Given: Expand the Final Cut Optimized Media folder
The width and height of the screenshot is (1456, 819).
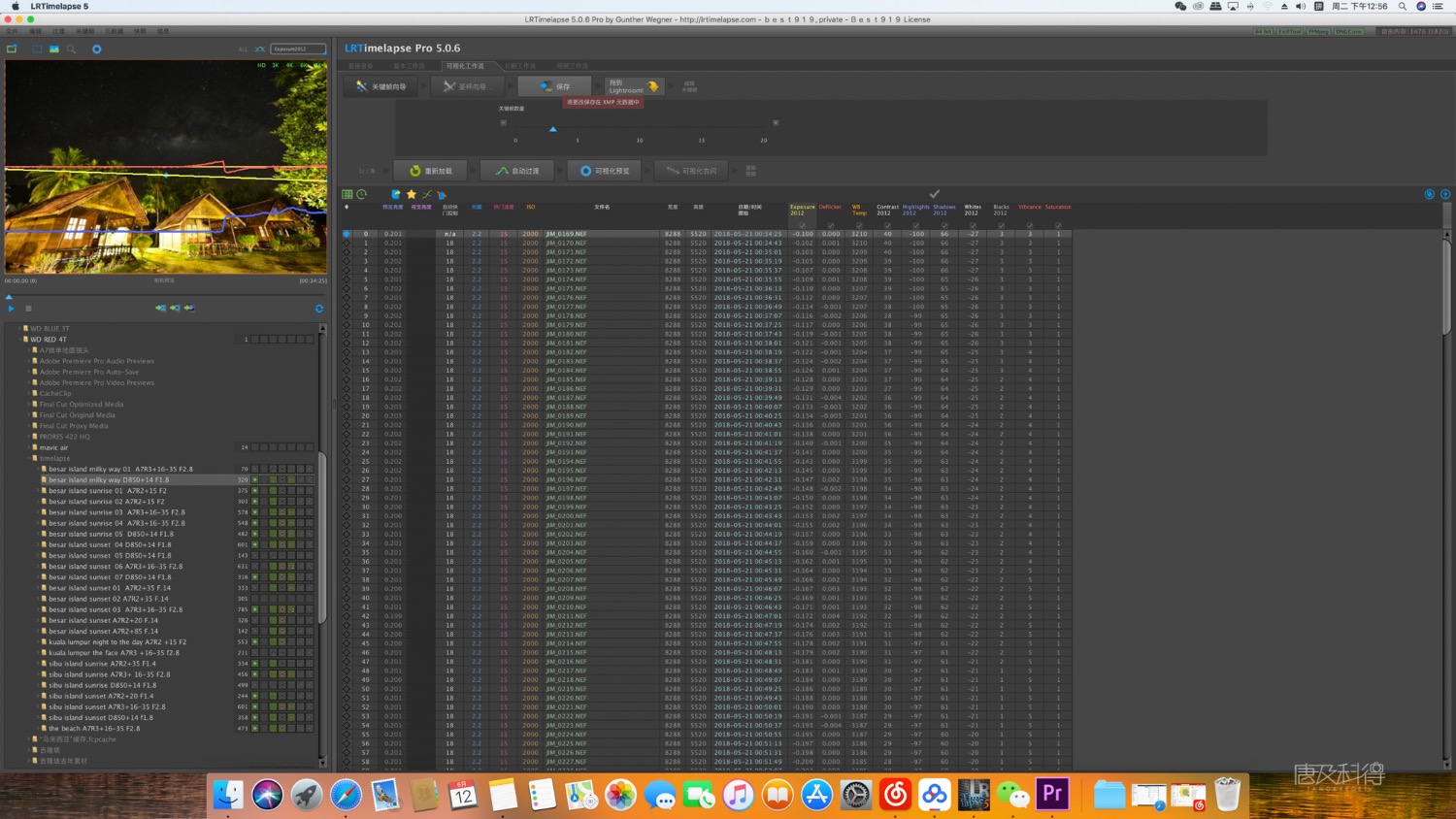Looking at the screenshot, I should point(28,404).
